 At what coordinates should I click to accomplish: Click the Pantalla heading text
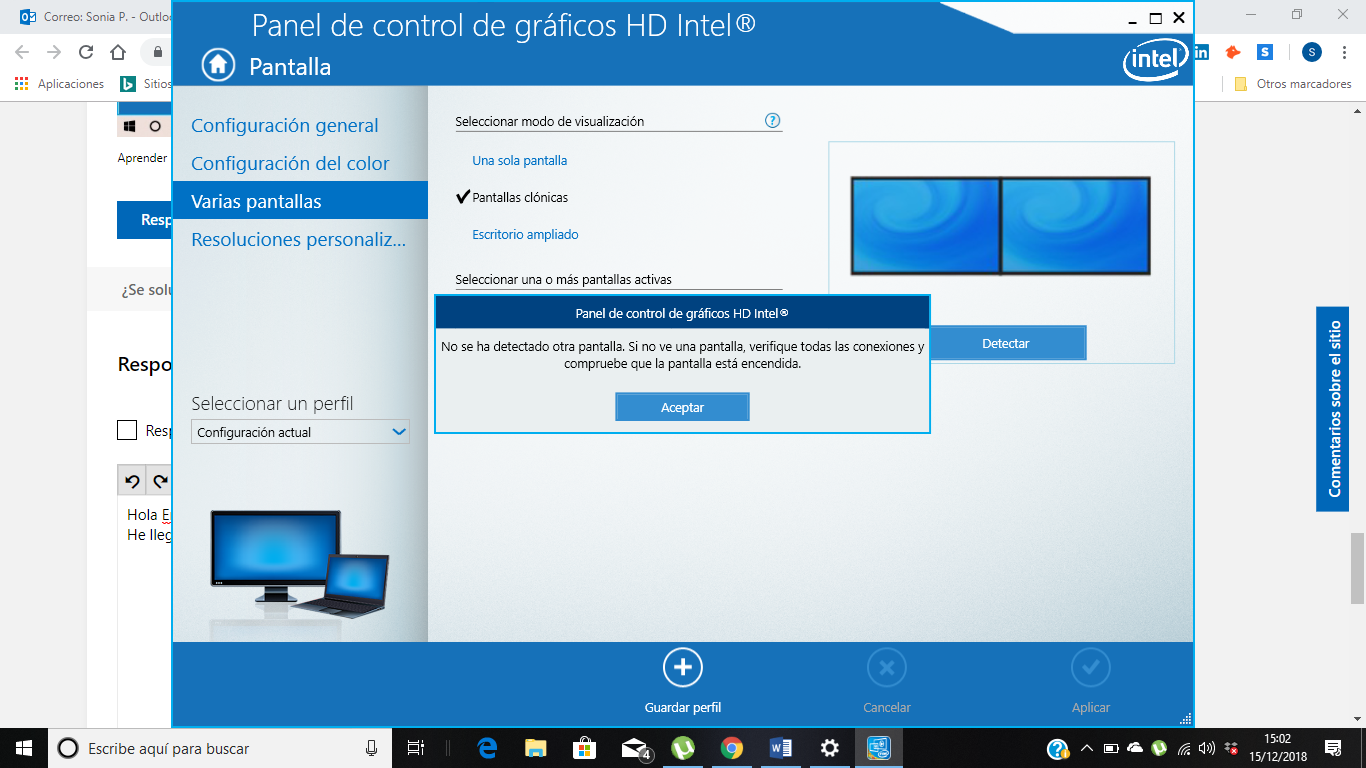pos(290,66)
